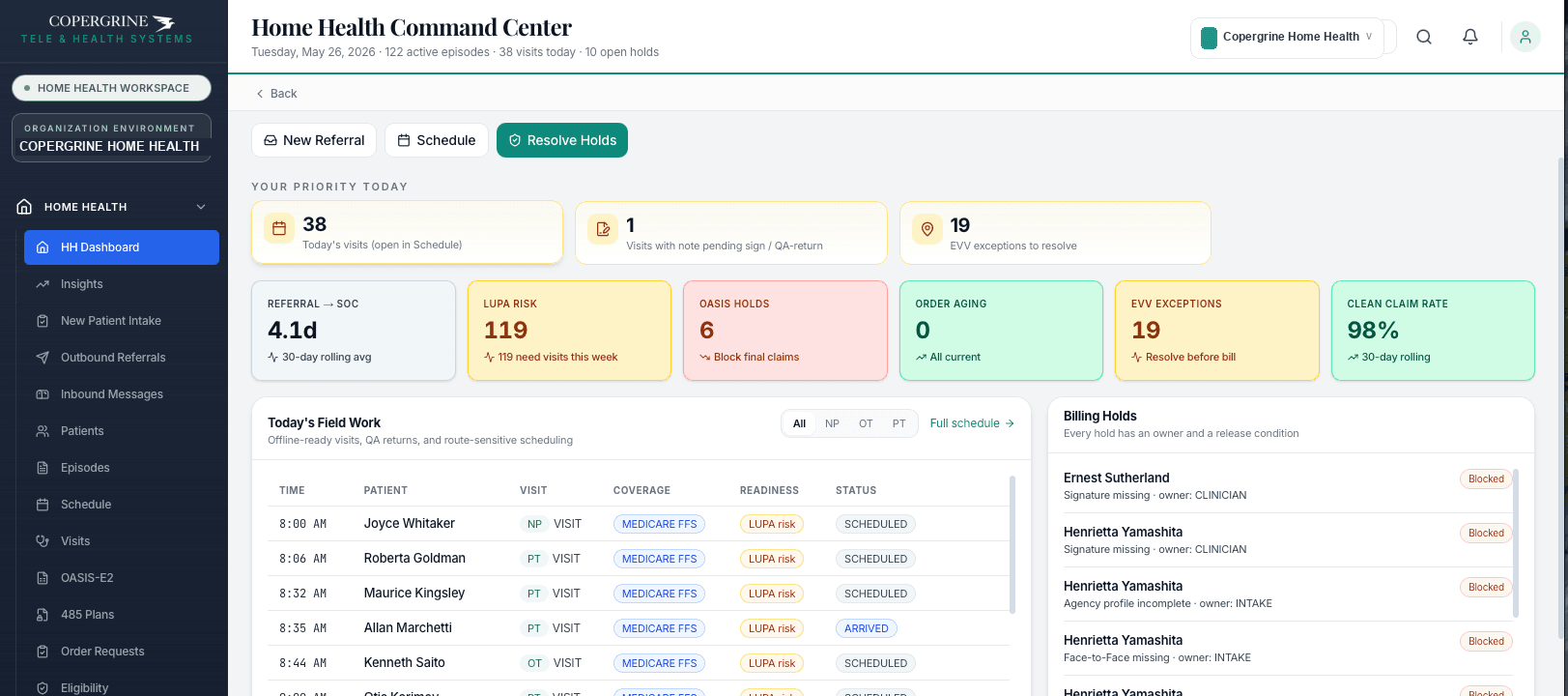Filter field work to All
This screenshot has height=696, width=1568.
(799, 423)
